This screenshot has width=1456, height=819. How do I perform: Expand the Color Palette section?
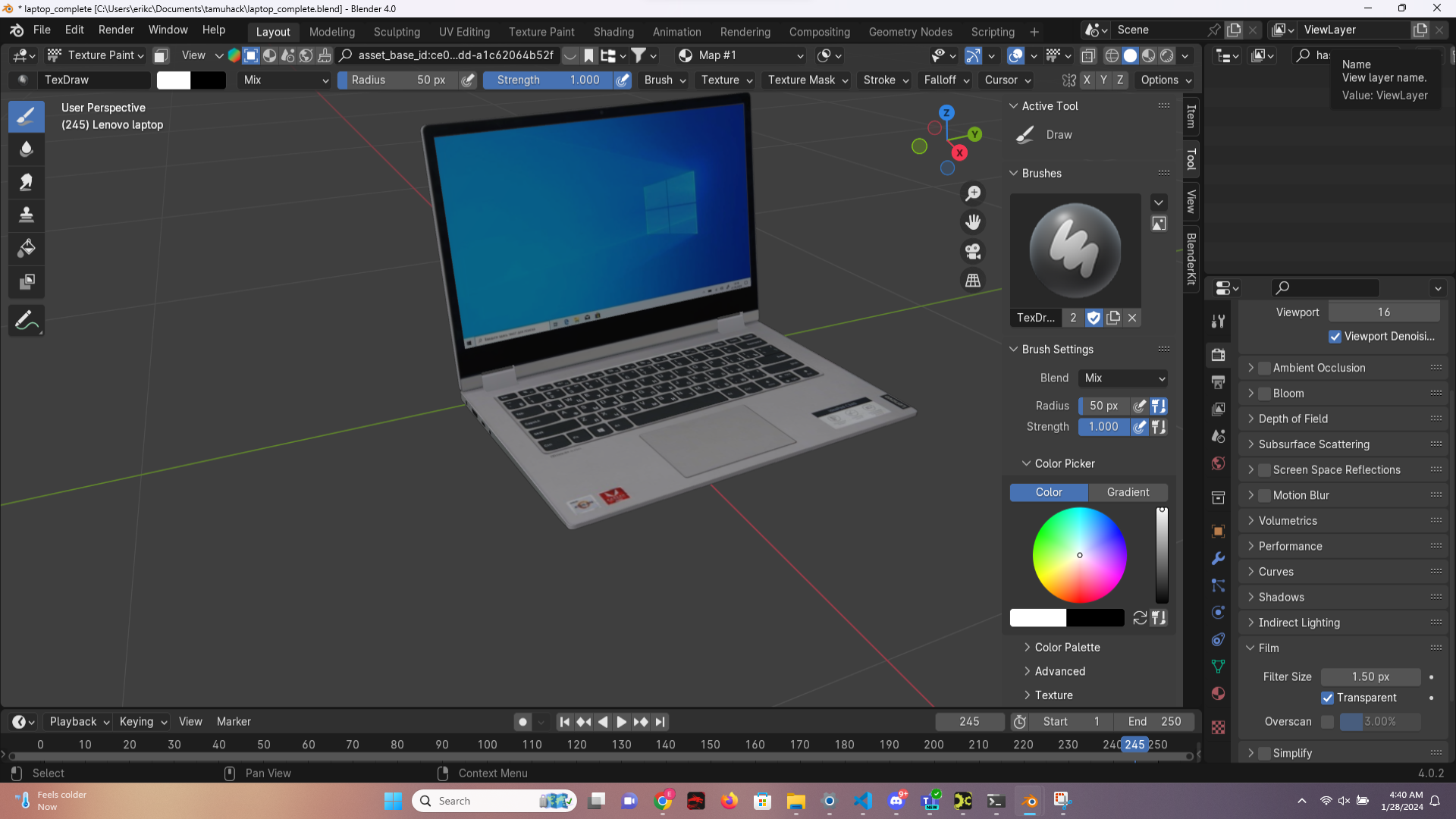[1067, 648]
